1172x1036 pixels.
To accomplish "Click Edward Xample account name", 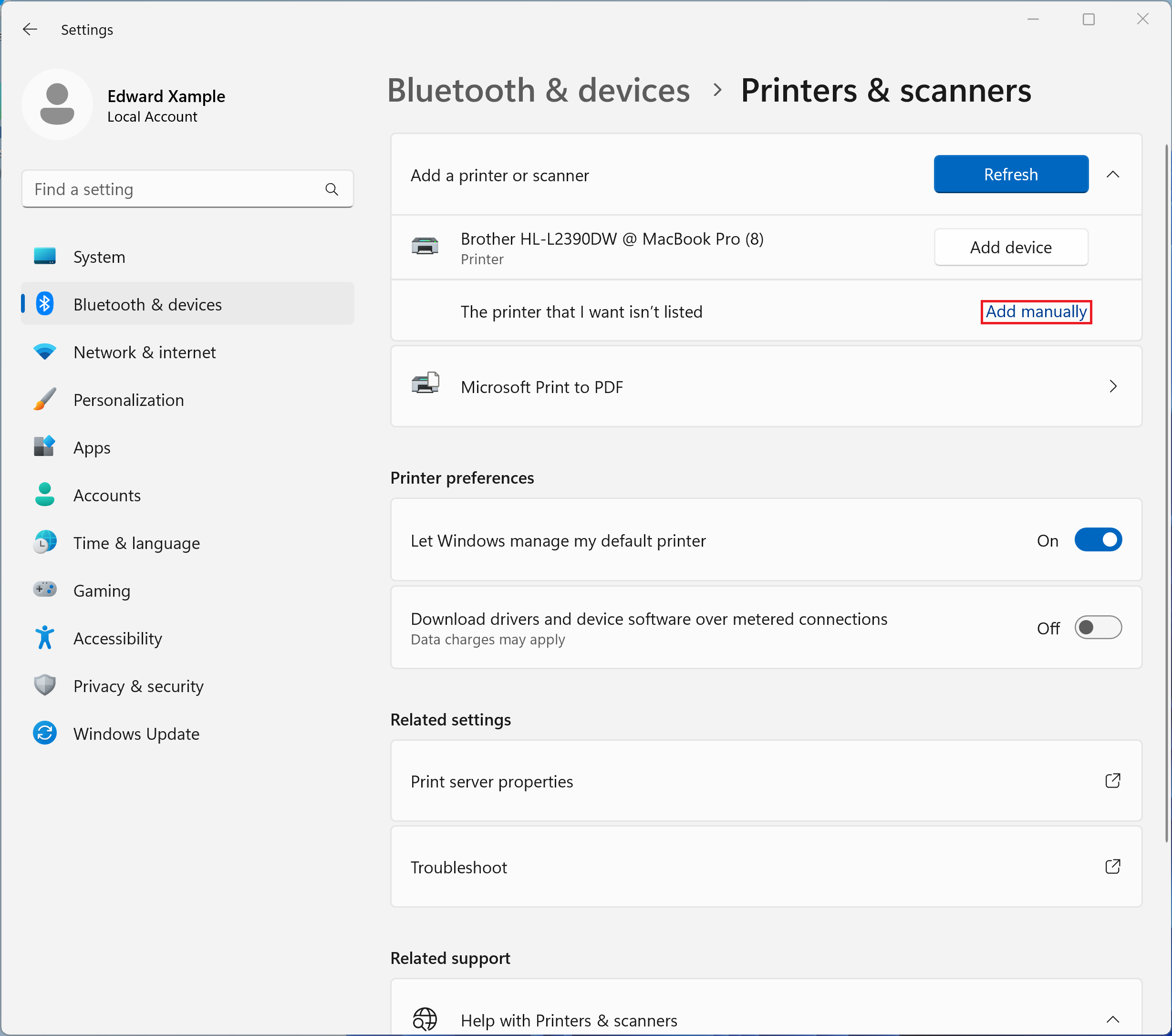I will 166,96.
